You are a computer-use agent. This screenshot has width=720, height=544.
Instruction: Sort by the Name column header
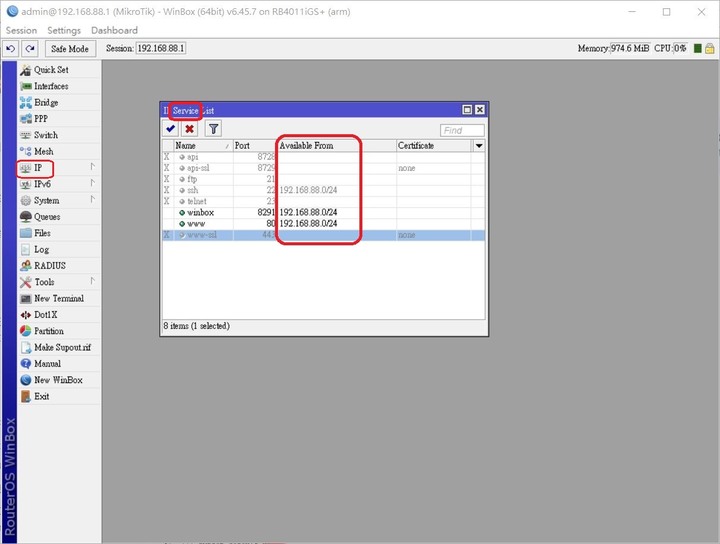tap(203, 146)
